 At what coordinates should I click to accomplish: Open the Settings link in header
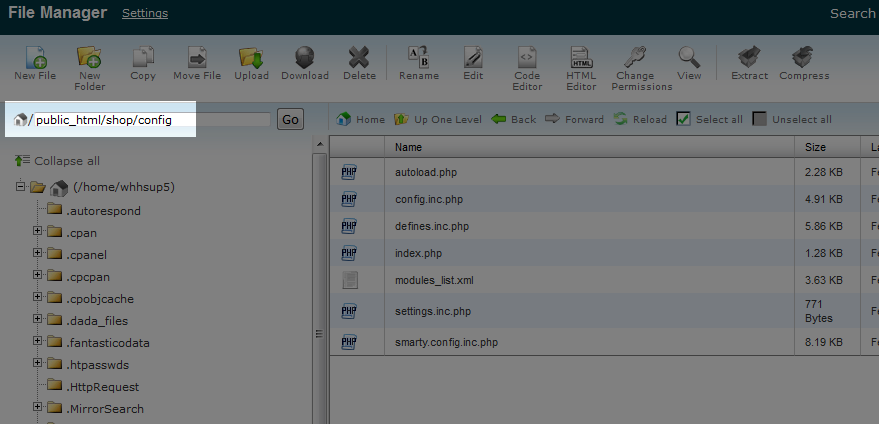[145, 13]
